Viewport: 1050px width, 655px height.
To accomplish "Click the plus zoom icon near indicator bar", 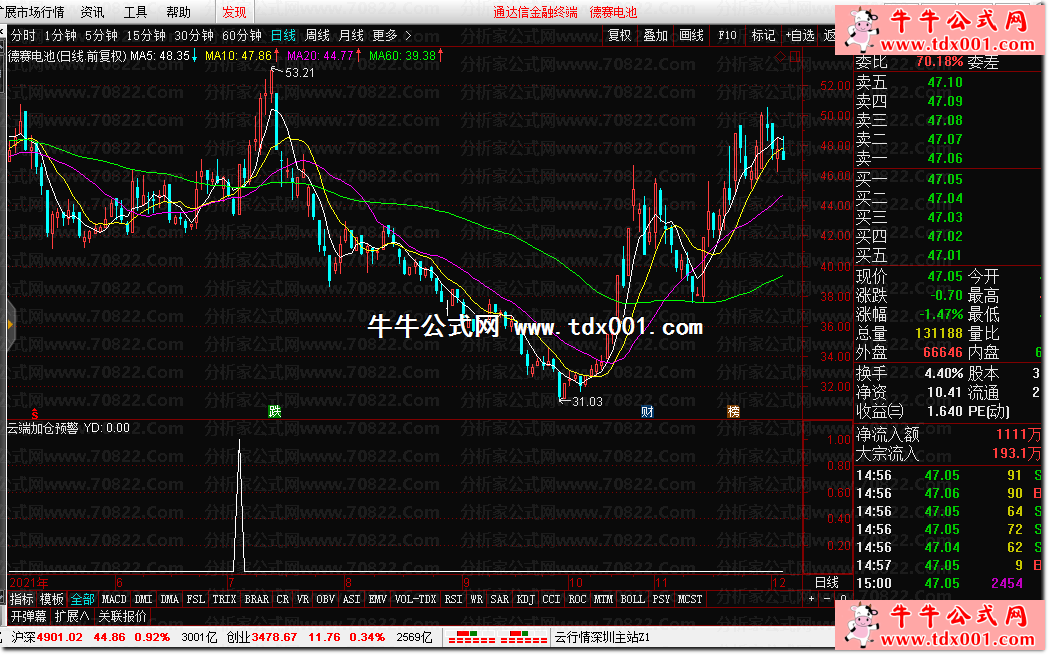I will click(x=812, y=599).
